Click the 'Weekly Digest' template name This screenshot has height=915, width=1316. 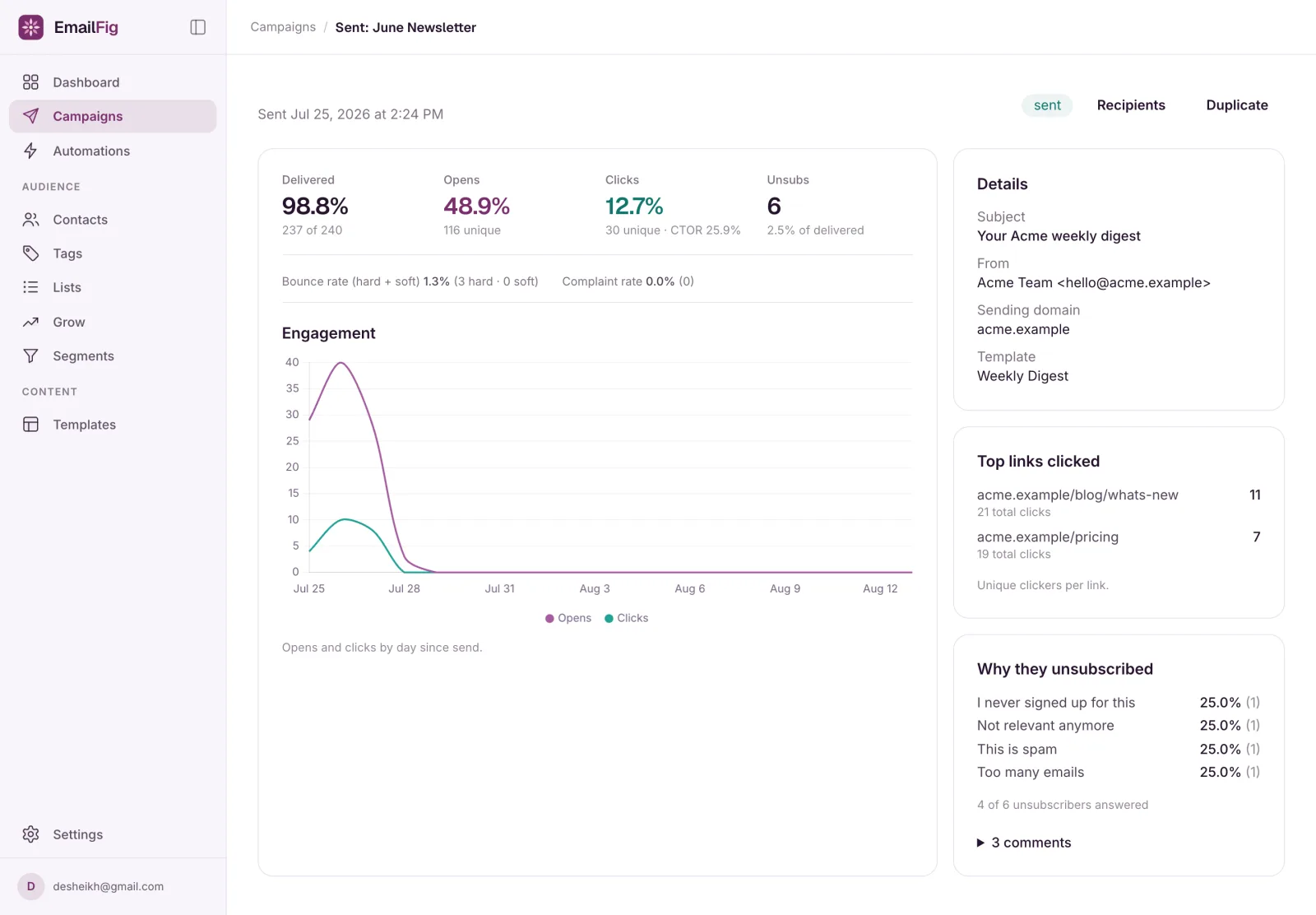(x=1022, y=376)
